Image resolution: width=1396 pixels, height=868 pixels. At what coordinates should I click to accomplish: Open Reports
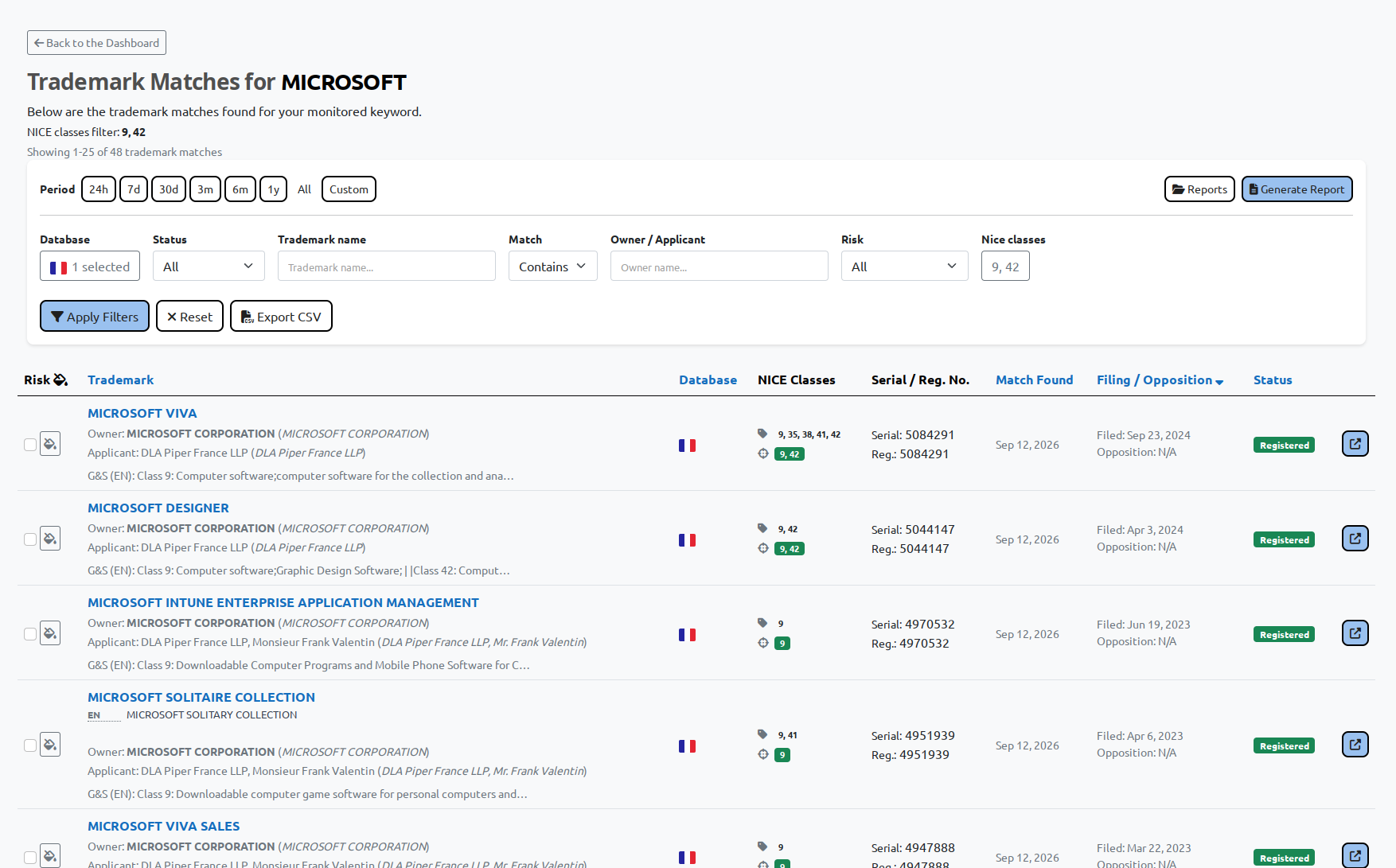pos(1199,189)
